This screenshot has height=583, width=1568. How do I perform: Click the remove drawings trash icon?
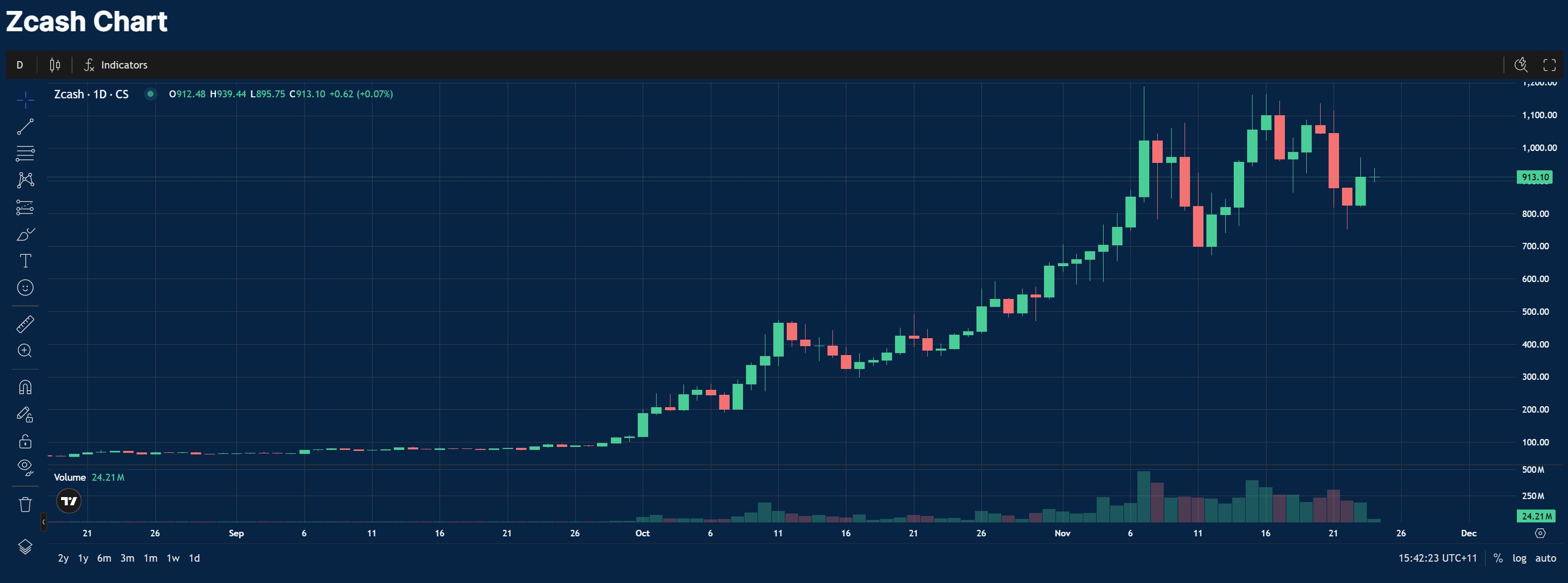coord(24,504)
